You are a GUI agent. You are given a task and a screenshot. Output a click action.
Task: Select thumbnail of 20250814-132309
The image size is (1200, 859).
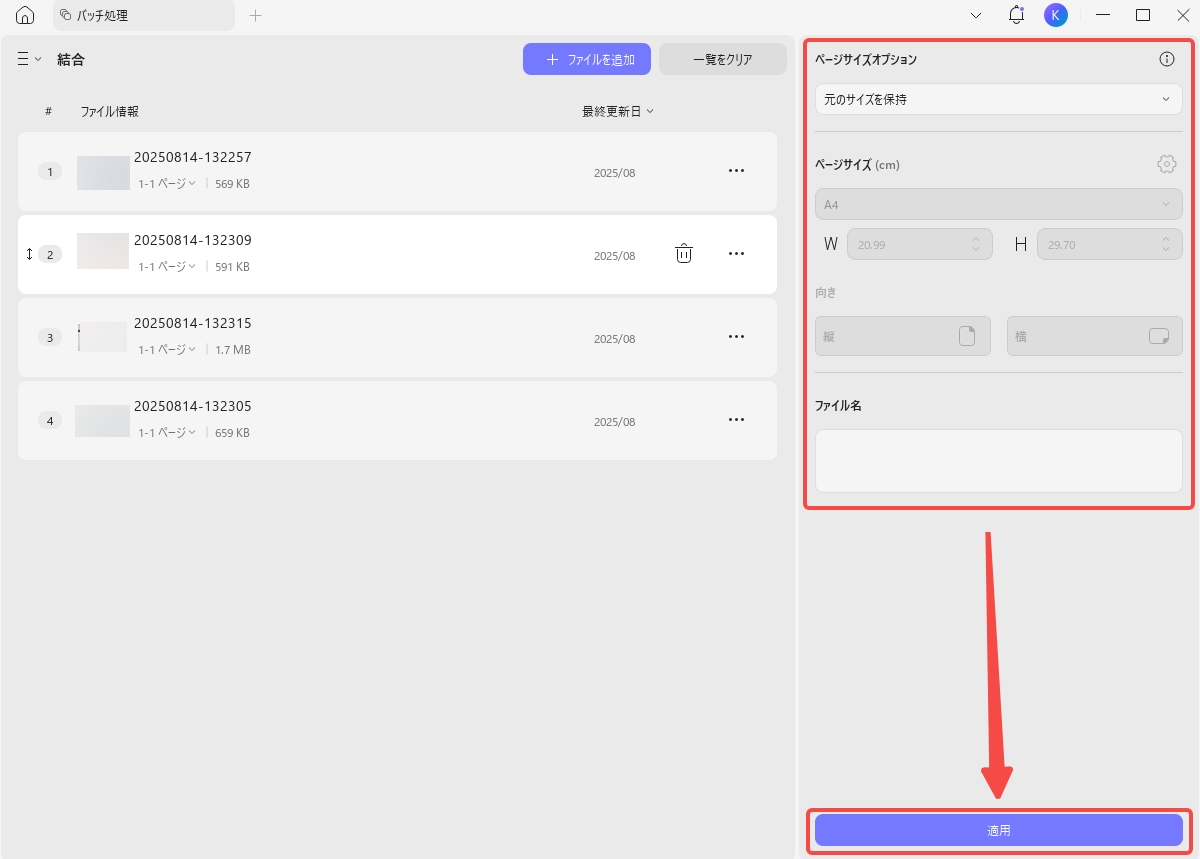(103, 251)
